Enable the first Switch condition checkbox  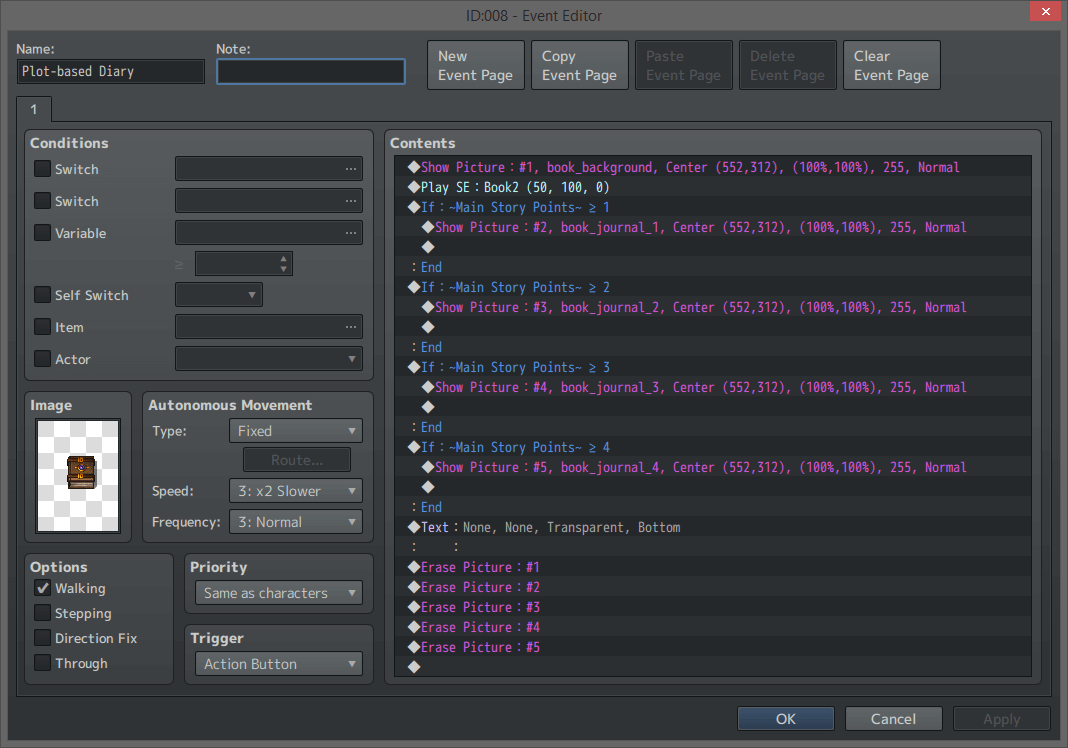[42, 169]
